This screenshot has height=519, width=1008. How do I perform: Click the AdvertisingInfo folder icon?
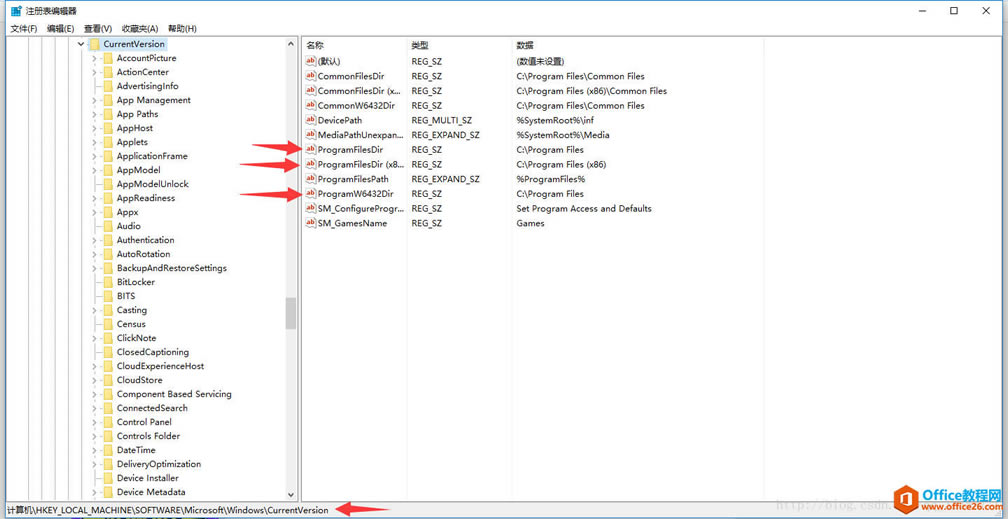coord(107,86)
